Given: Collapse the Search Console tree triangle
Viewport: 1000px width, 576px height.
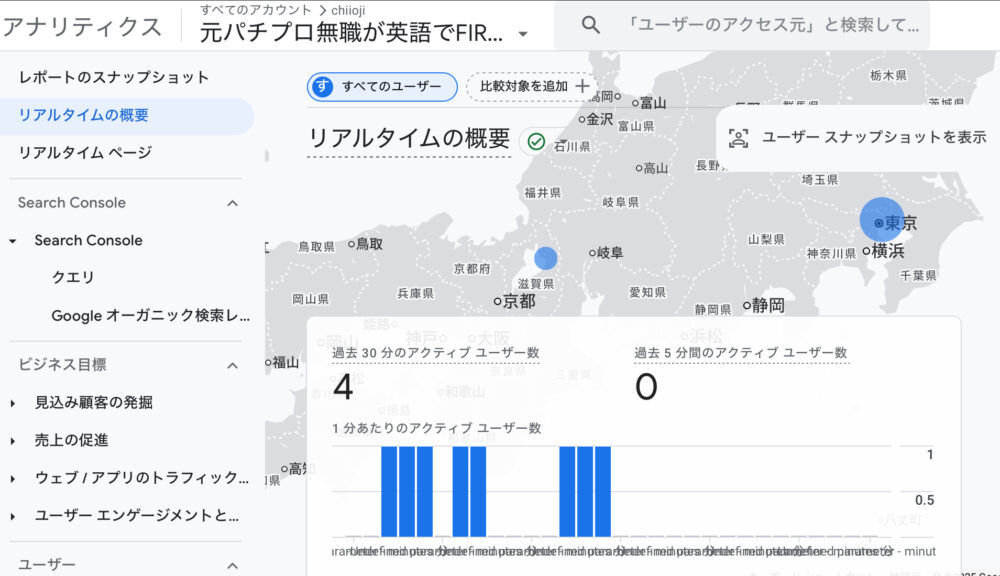Looking at the screenshot, I should [13, 240].
